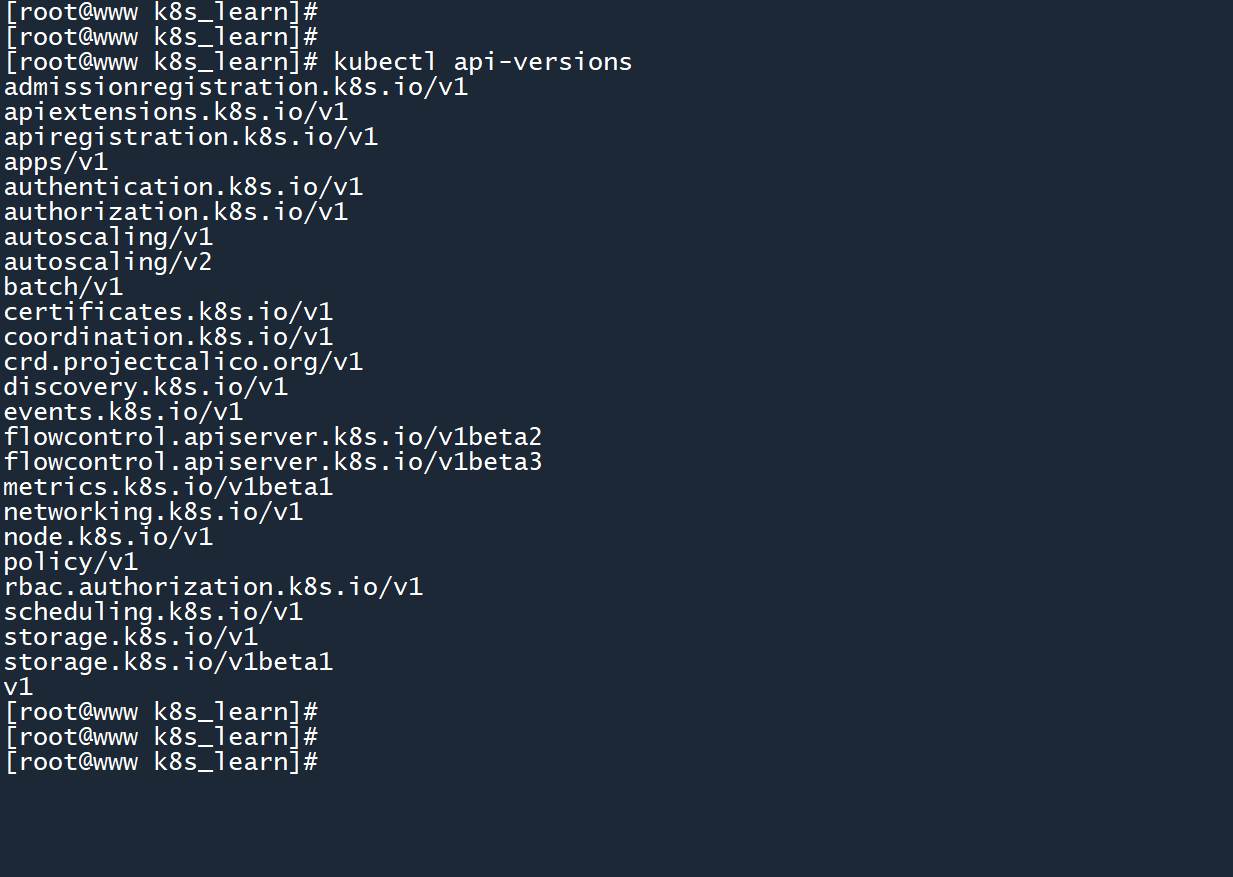The height and width of the screenshot is (877, 1233).
Task: Click the apiextensions.k8s.io/v1 line
Action: point(176,112)
